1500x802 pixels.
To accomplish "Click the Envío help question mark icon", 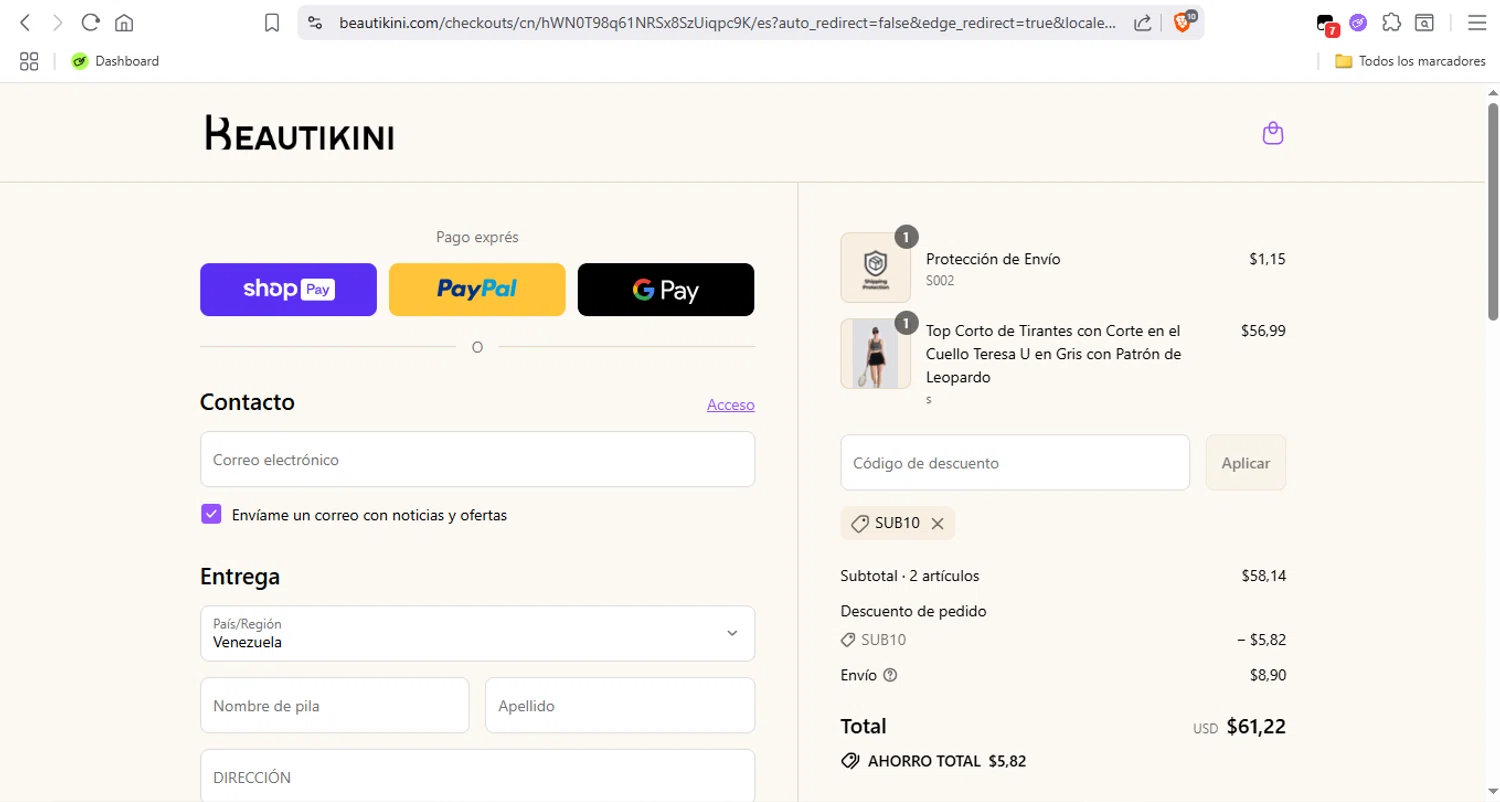I will (891, 675).
